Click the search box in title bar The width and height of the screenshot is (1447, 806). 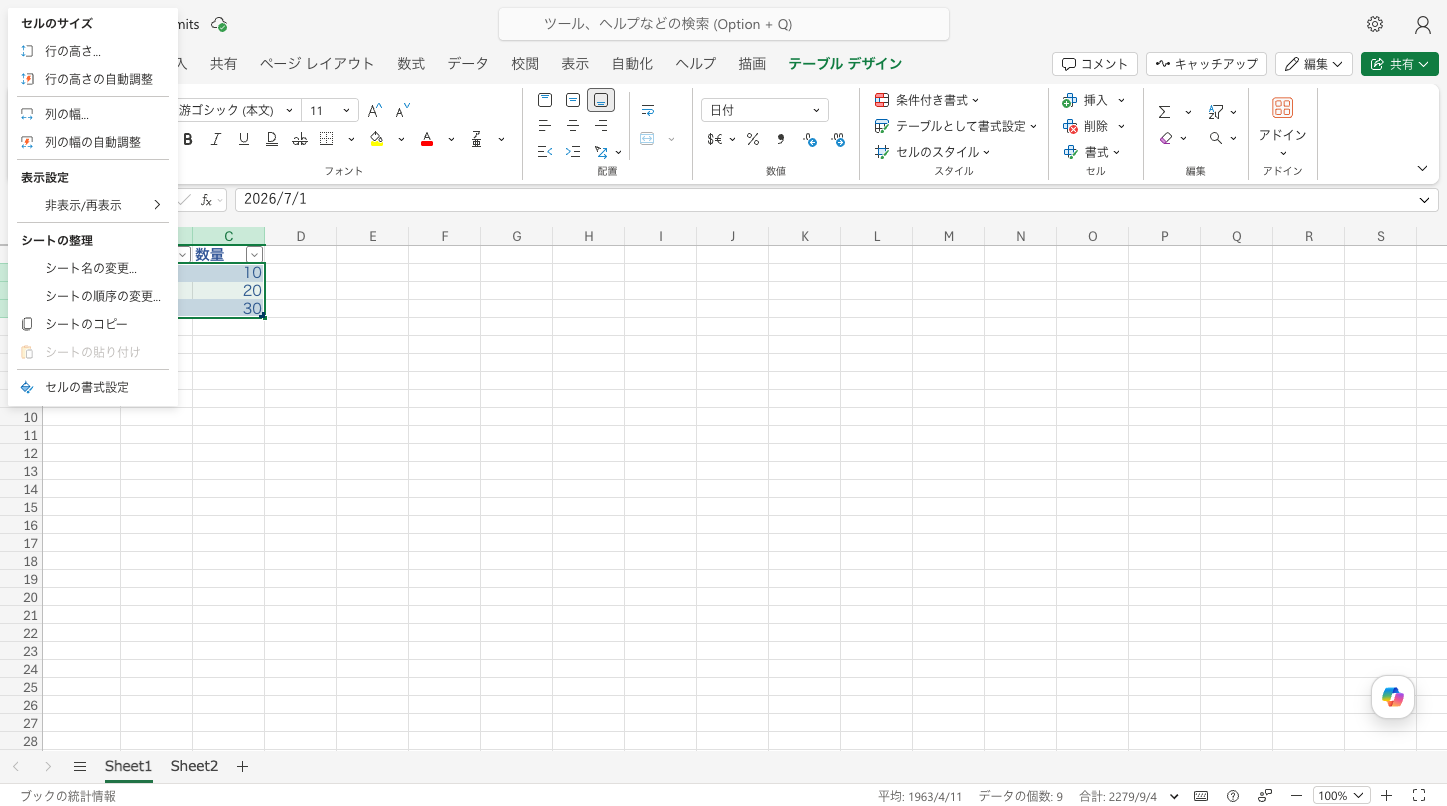[724, 24]
